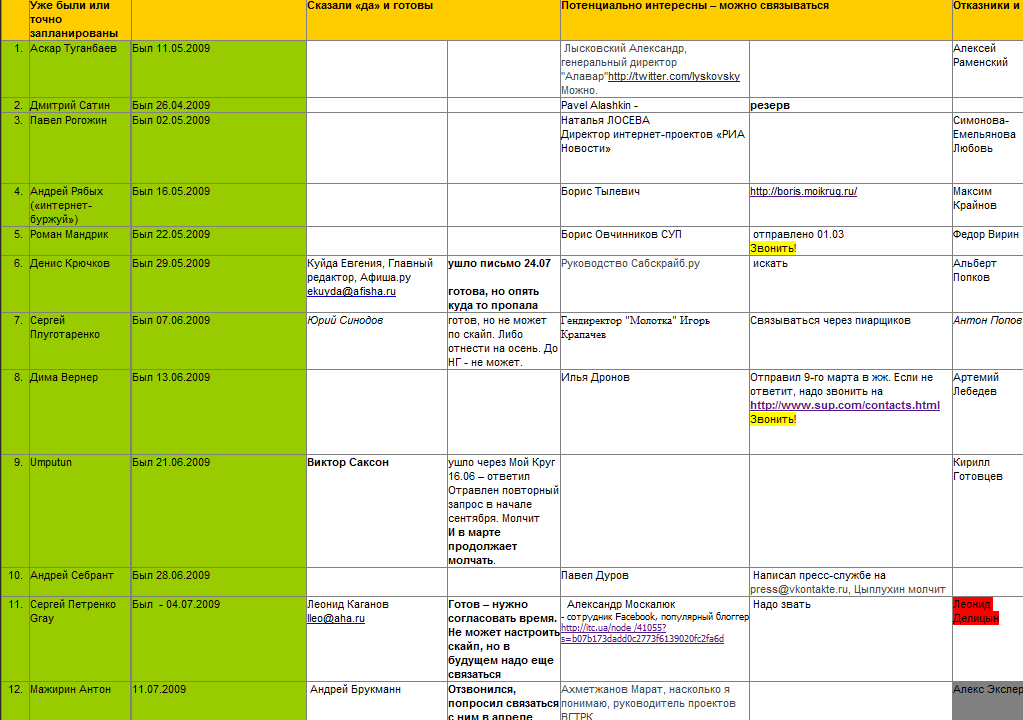The height and width of the screenshot is (720, 1023).
Task: Click the lleo@aha.ru email link
Action: click(x=335, y=618)
